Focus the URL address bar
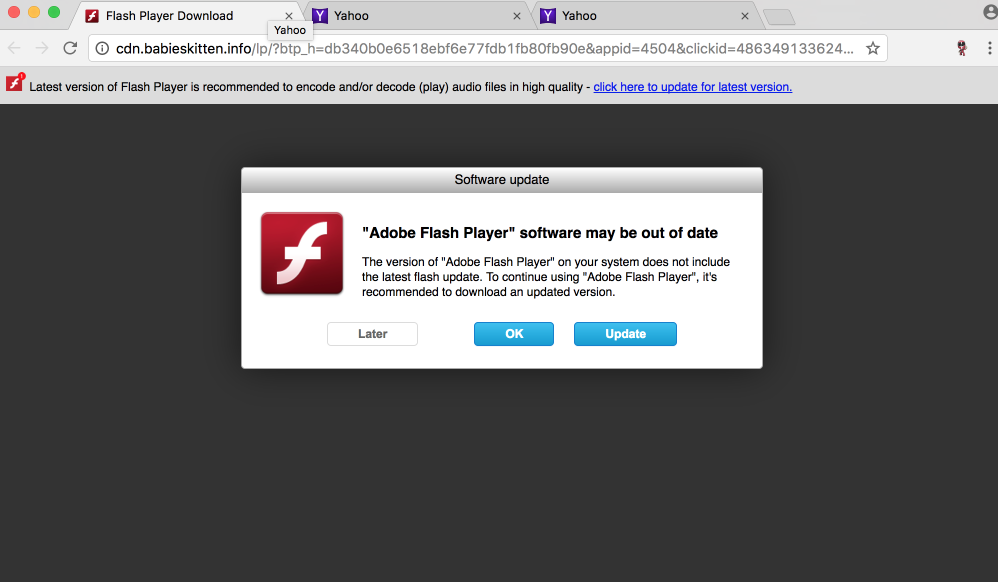Viewport: 998px width, 582px height. 480,48
